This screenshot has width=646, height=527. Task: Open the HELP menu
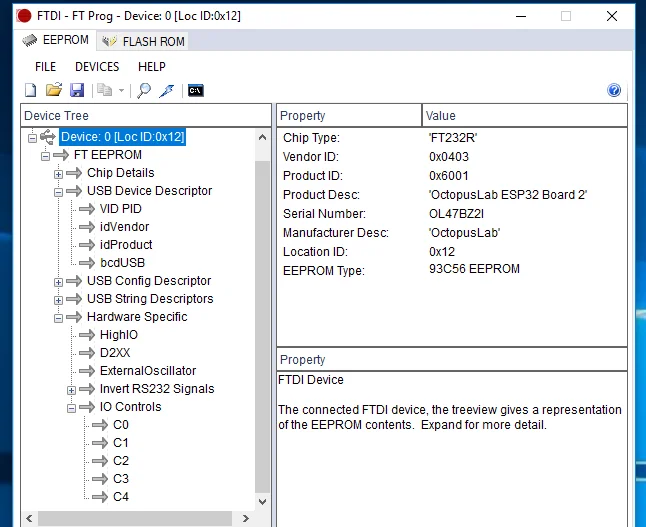pyautogui.click(x=152, y=67)
